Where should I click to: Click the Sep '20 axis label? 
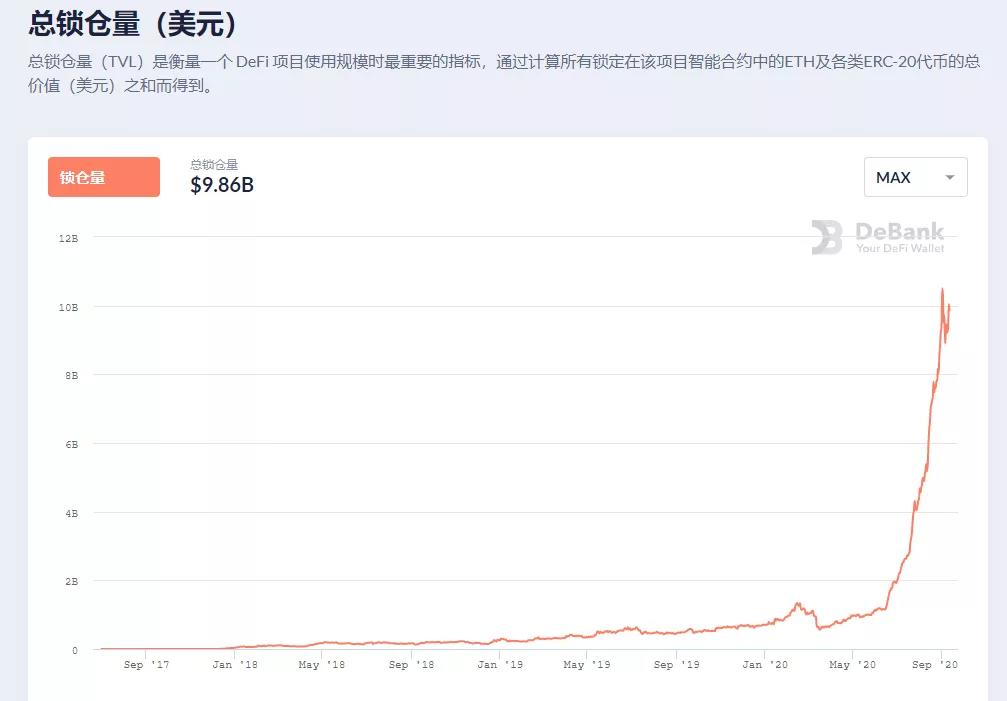(936, 663)
